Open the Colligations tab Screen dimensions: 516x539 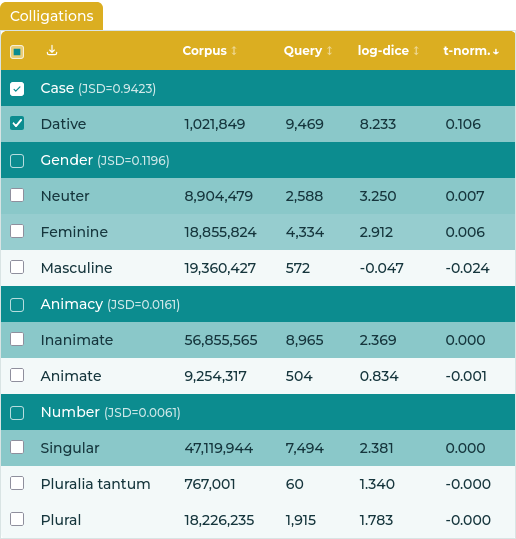point(52,16)
